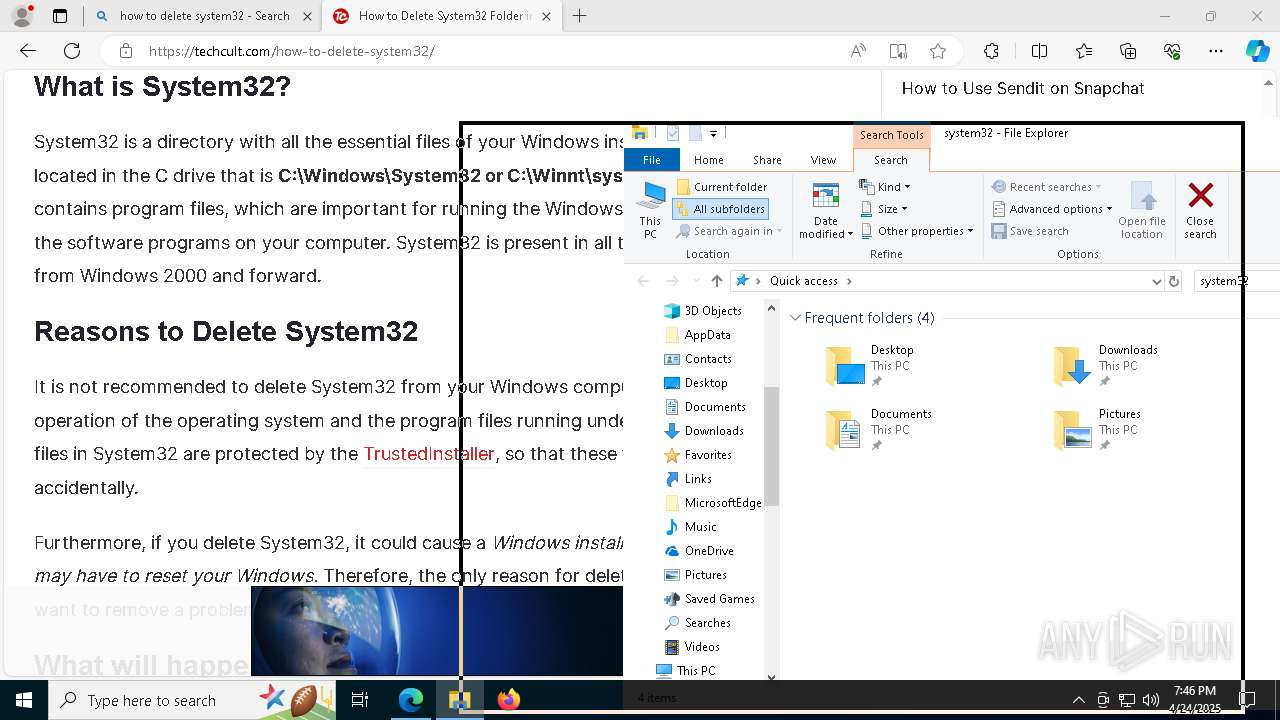Viewport: 1280px width, 720px height.
Task: Open Date modified filter dropdown
Action: click(826, 211)
